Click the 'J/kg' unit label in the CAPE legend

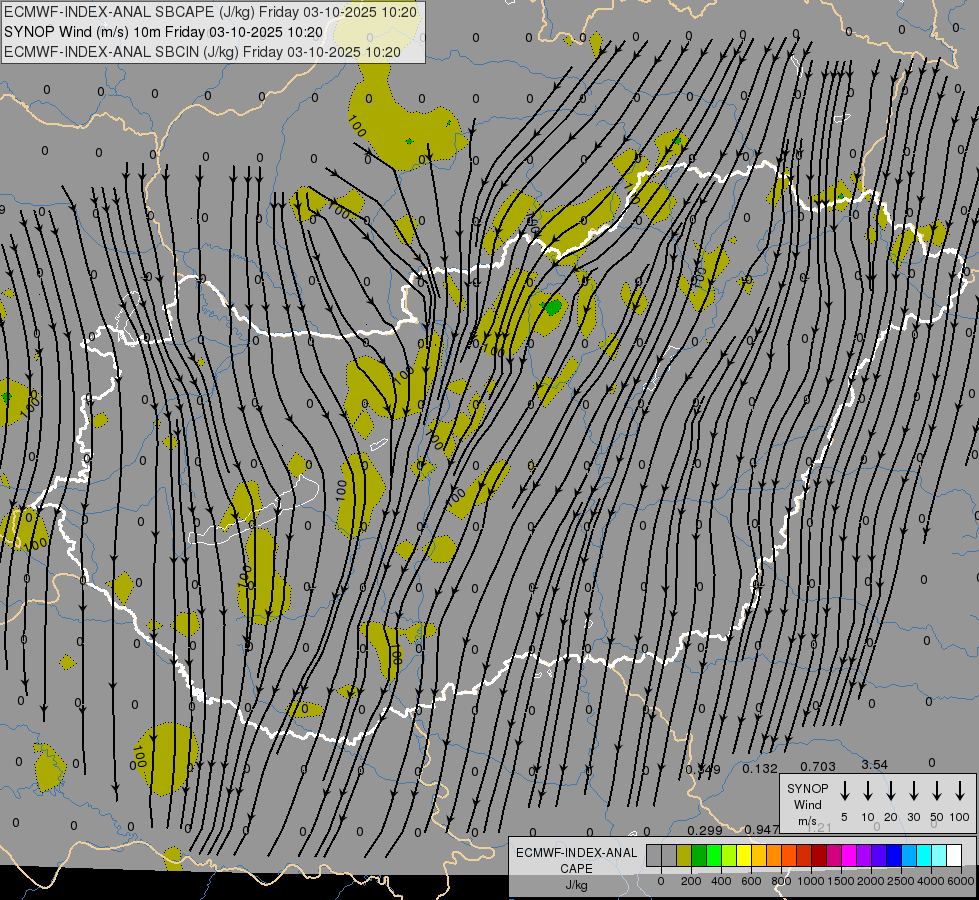tap(576, 885)
